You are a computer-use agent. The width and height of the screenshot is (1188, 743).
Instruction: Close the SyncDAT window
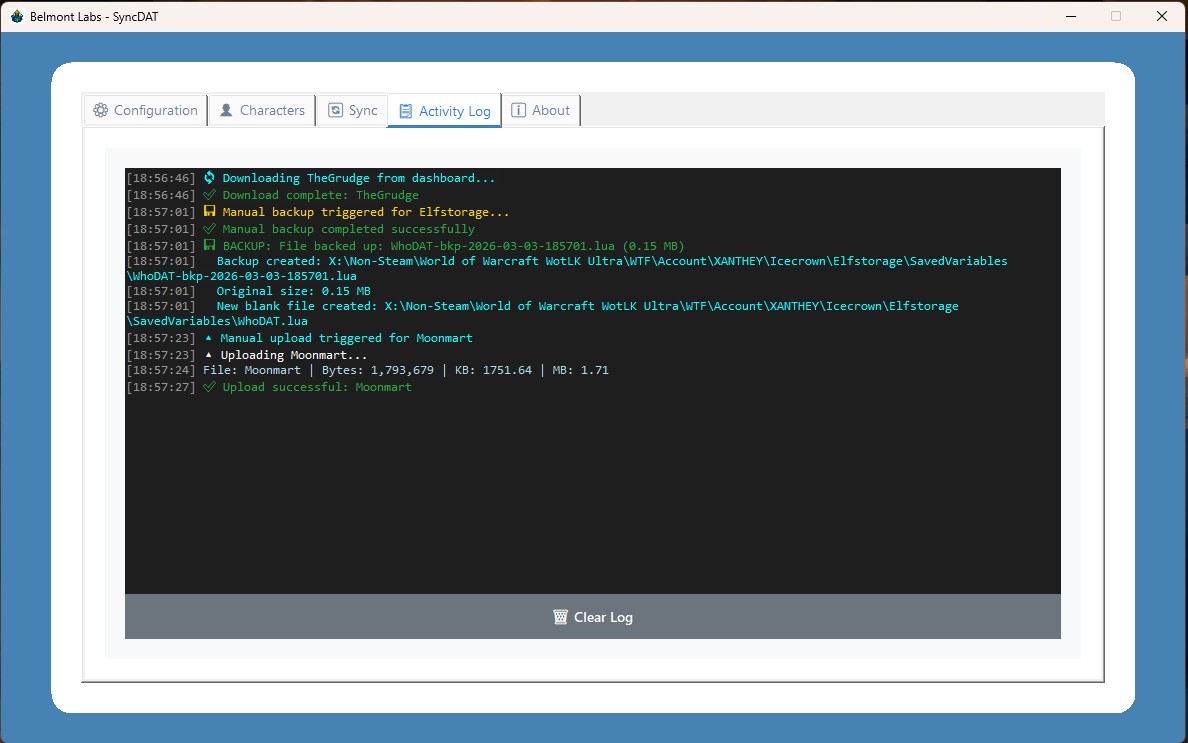[x=1161, y=16]
